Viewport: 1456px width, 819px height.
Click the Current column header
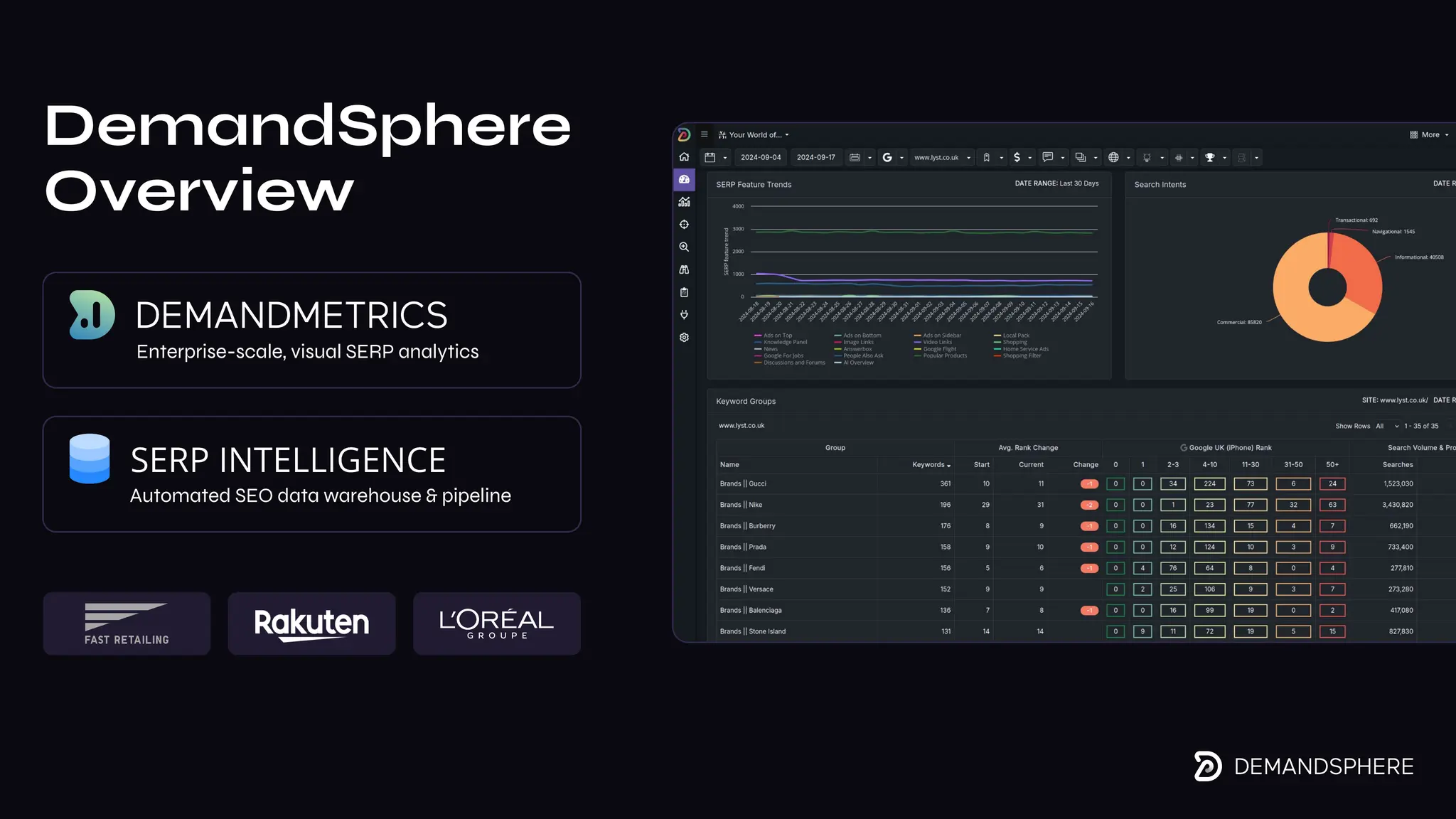[1031, 465]
